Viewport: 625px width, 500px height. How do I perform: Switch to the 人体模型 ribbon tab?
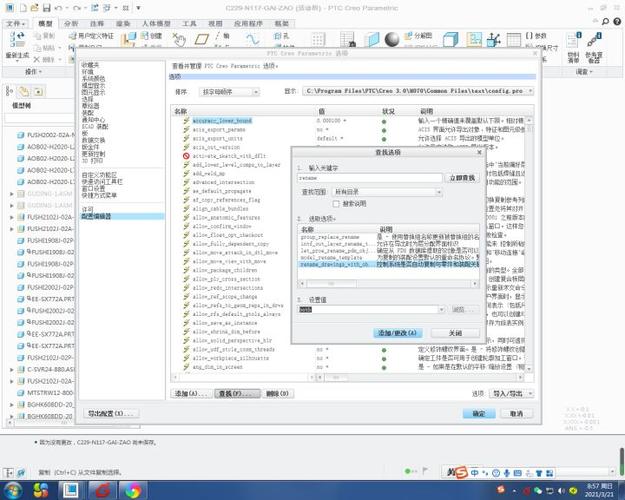(x=156, y=24)
